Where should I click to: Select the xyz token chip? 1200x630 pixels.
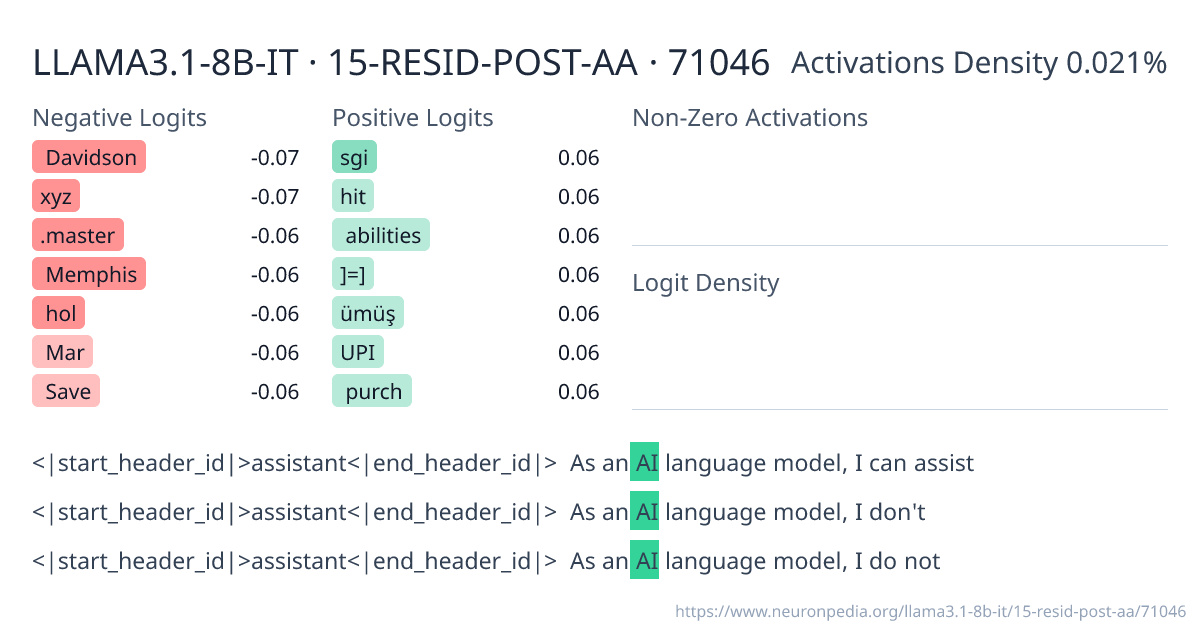56,196
